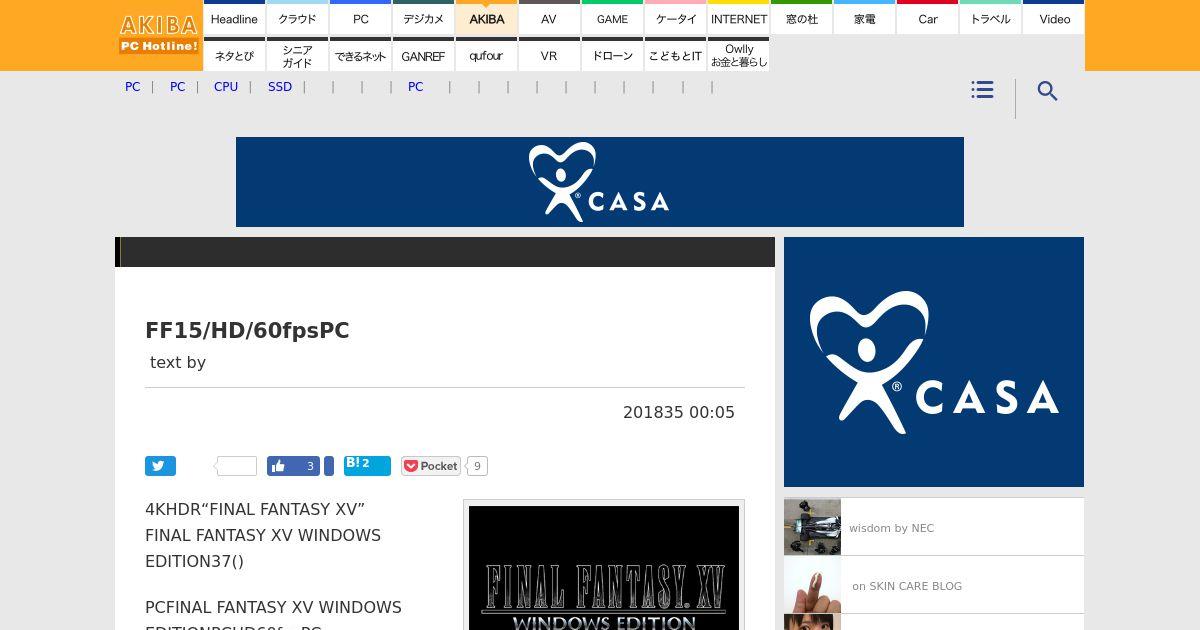Open the Owlly お金と暮らし tab
This screenshot has width=1200, height=630.
pyautogui.click(x=738, y=55)
